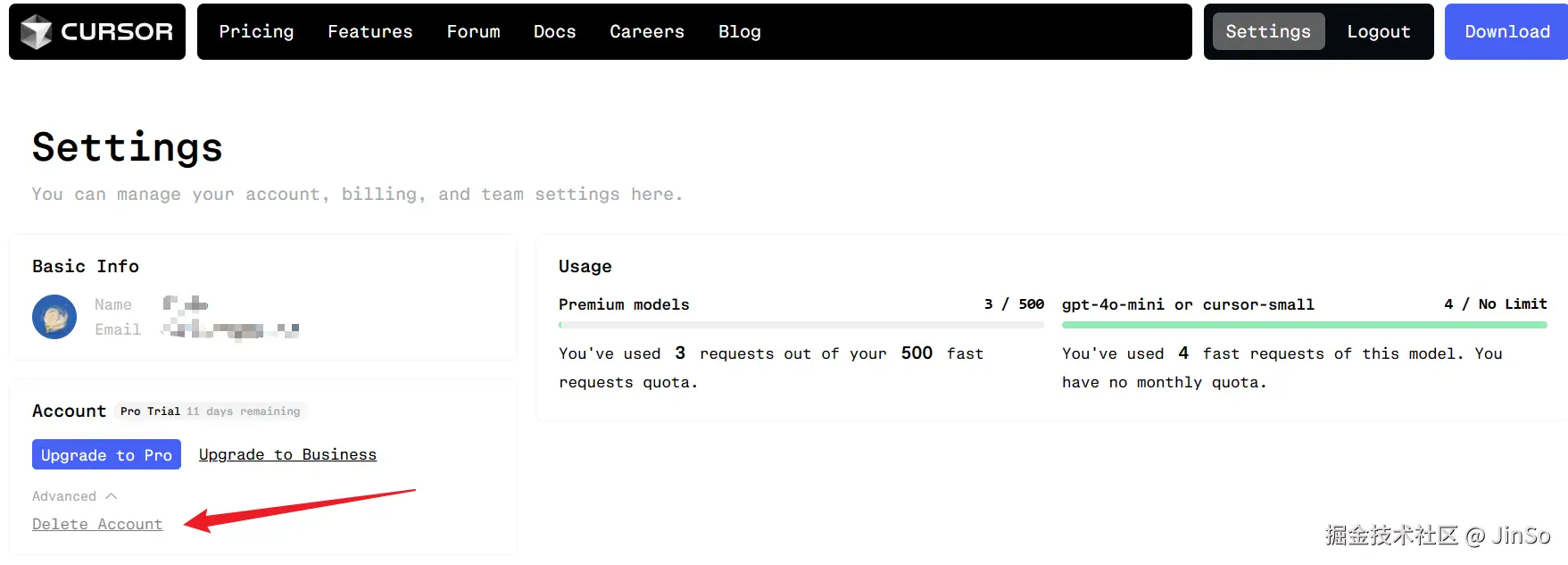Open the Careers page
Viewport: 1568px width, 565px height.
(647, 32)
